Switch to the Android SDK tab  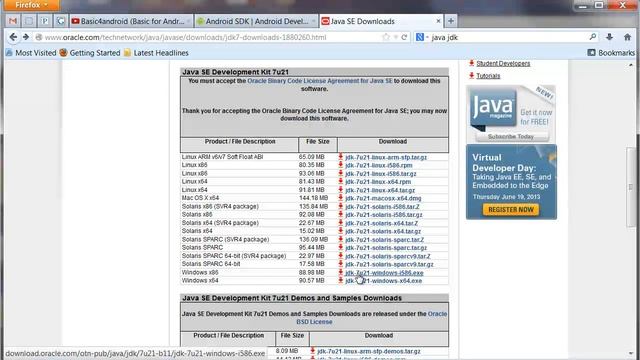[x=256, y=21]
